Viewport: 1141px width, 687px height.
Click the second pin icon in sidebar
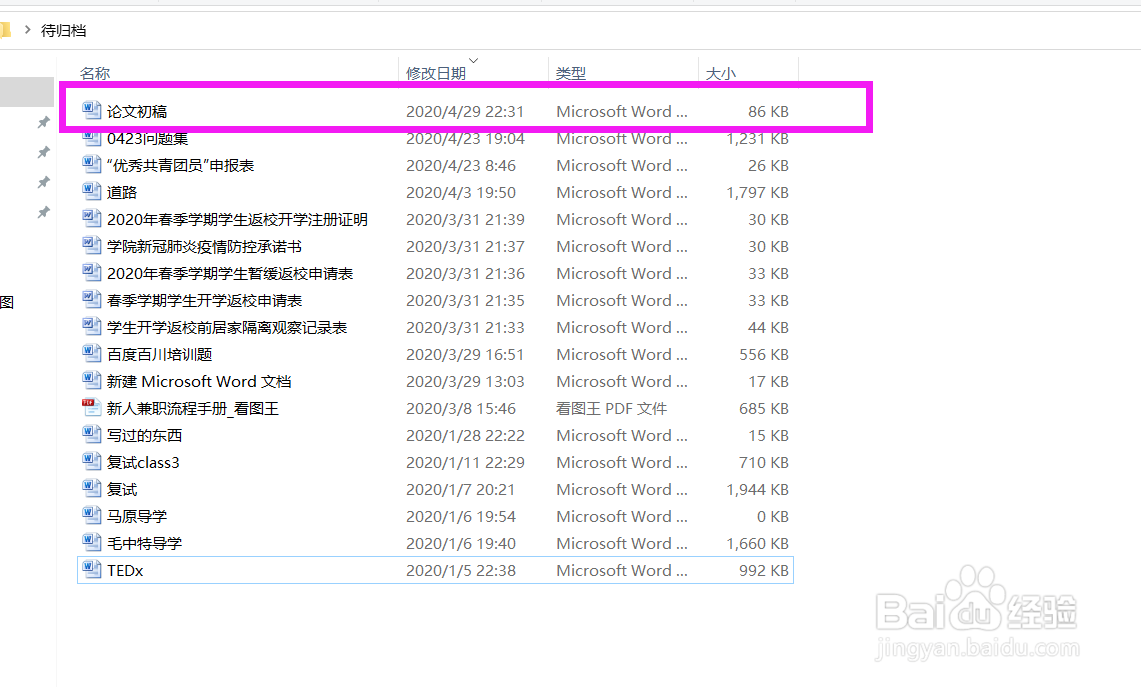(x=44, y=152)
